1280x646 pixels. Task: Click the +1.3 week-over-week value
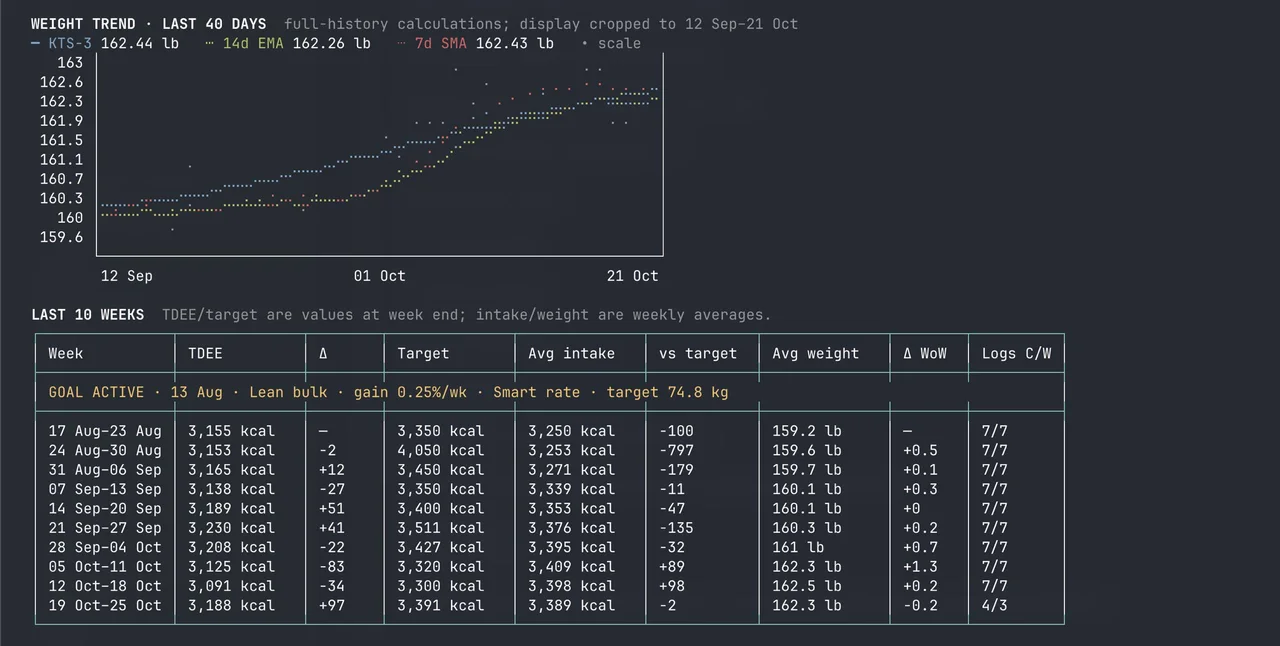pyautogui.click(x=921, y=567)
